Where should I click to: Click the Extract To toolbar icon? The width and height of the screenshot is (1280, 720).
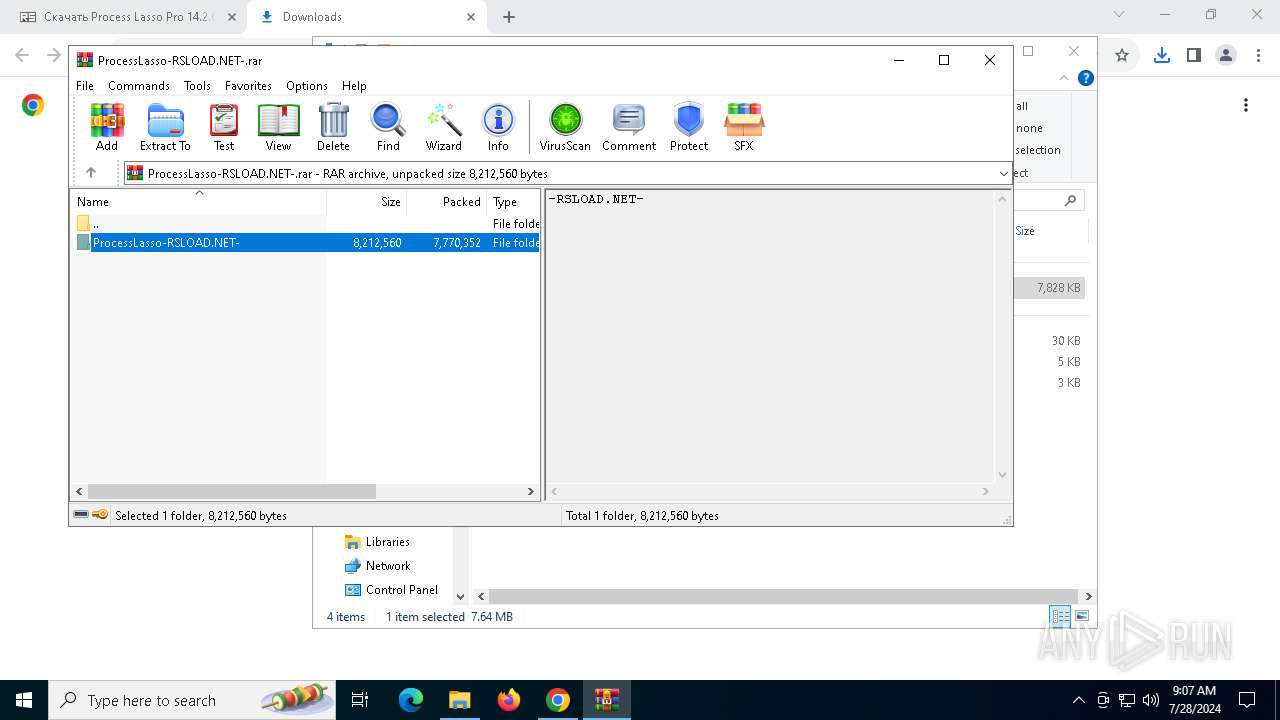pos(165,127)
